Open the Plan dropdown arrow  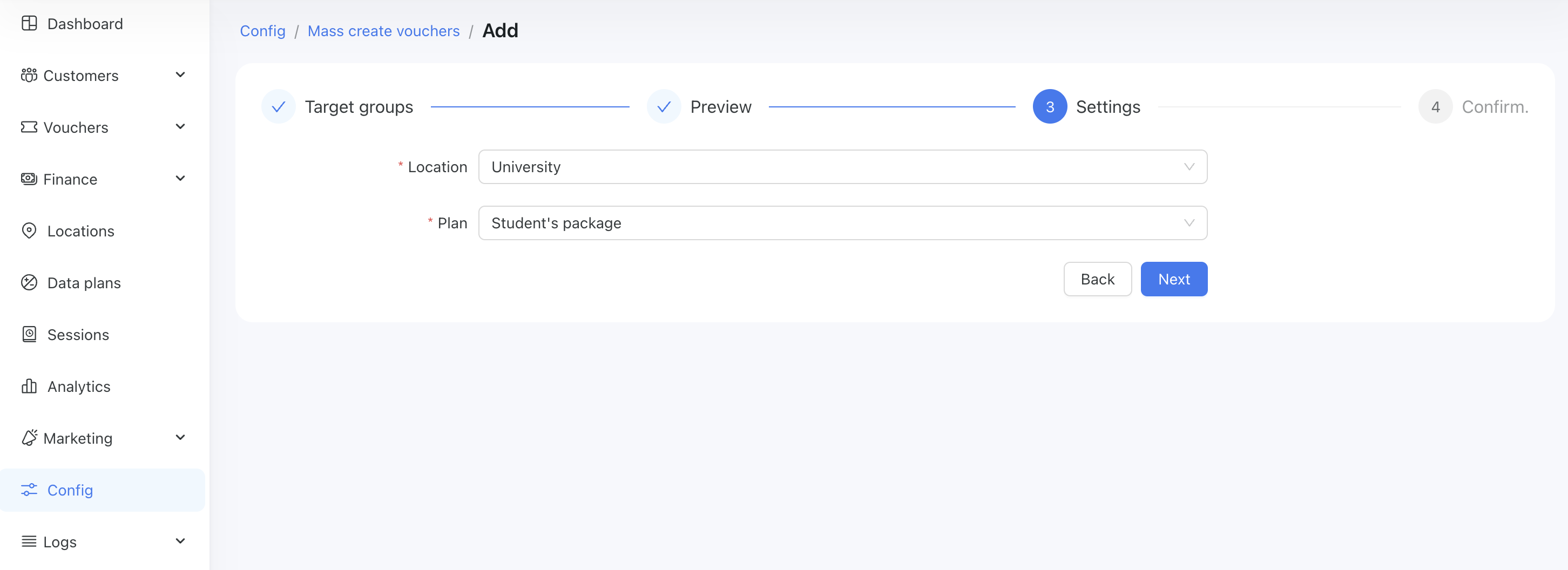click(1189, 223)
